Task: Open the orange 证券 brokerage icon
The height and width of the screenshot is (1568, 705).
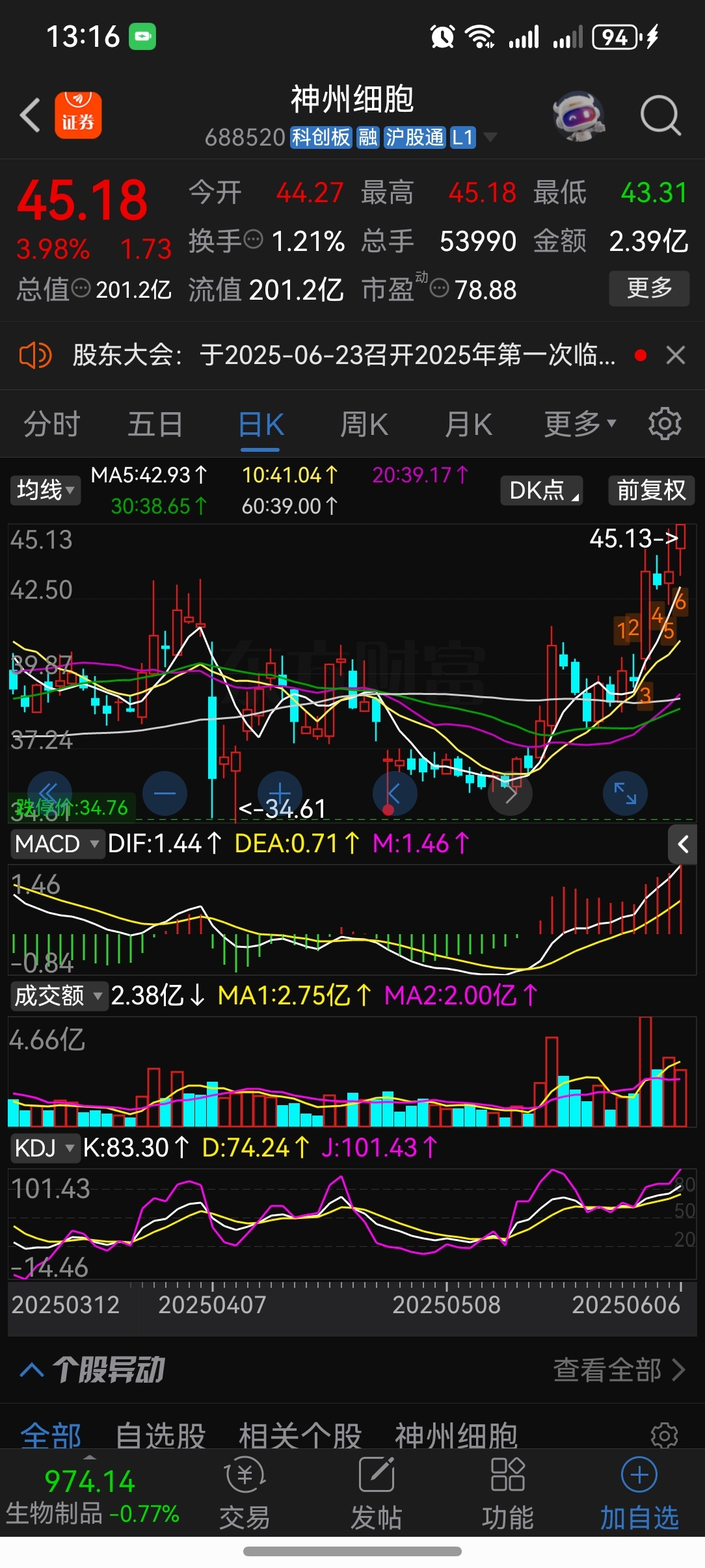Action: (78, 115)
